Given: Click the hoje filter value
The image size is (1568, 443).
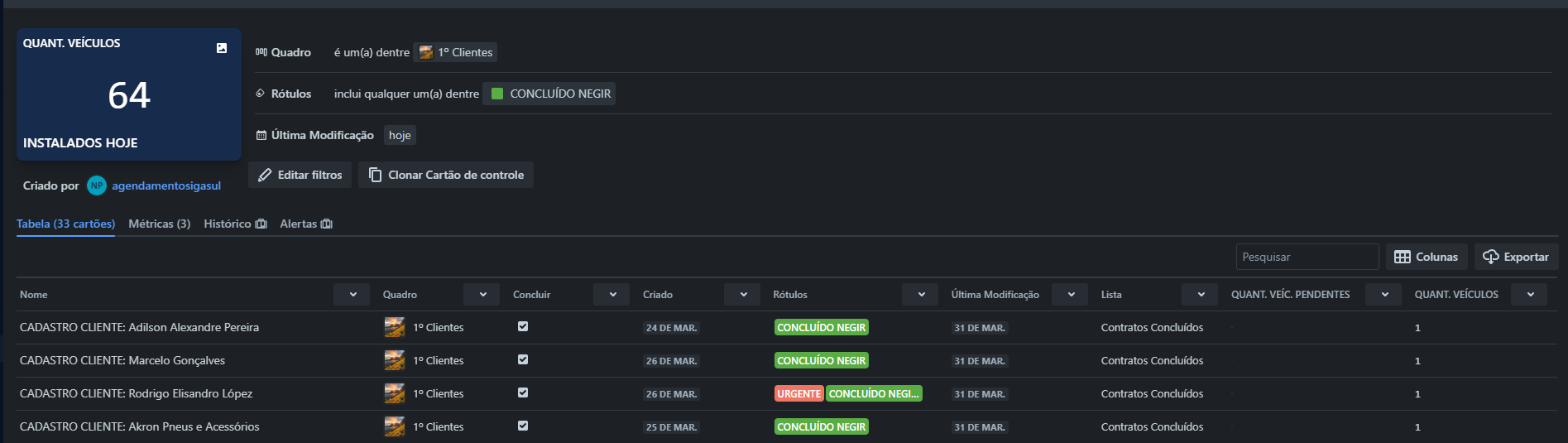Looking at the screenshot, I should pos(400,135).
